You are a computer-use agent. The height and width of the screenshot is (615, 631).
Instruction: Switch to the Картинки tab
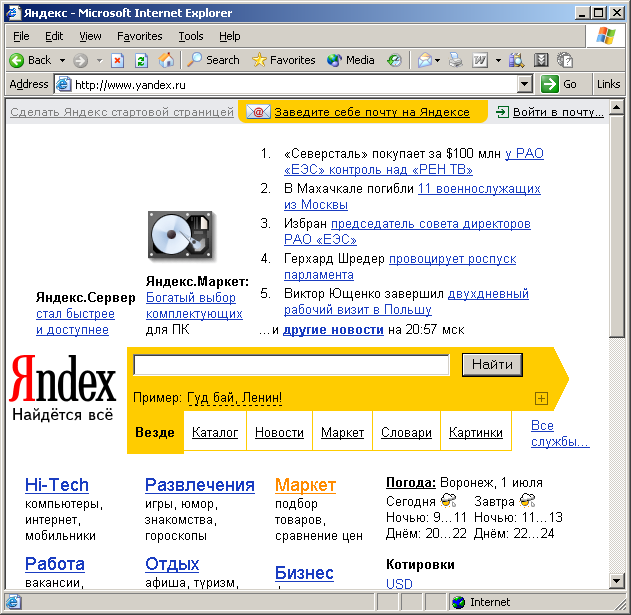tap(476, 432)
